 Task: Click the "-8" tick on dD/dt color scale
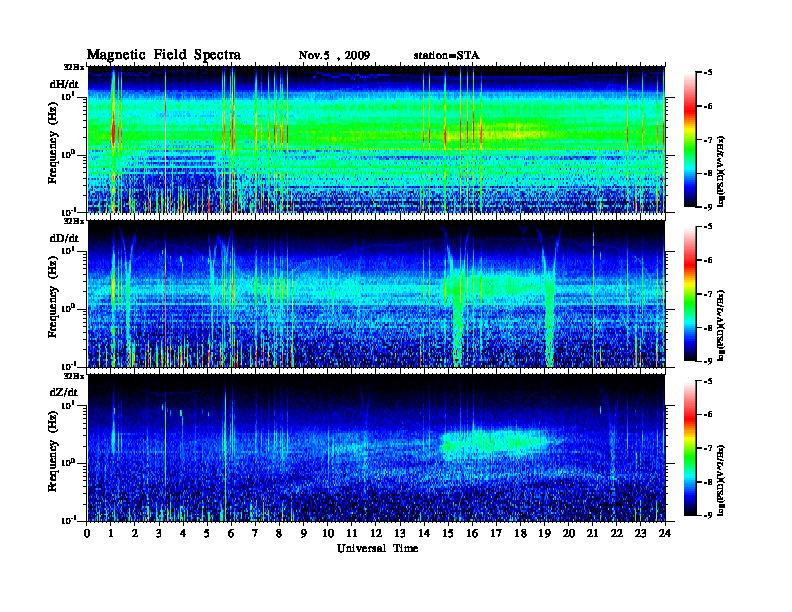[707, 327]
